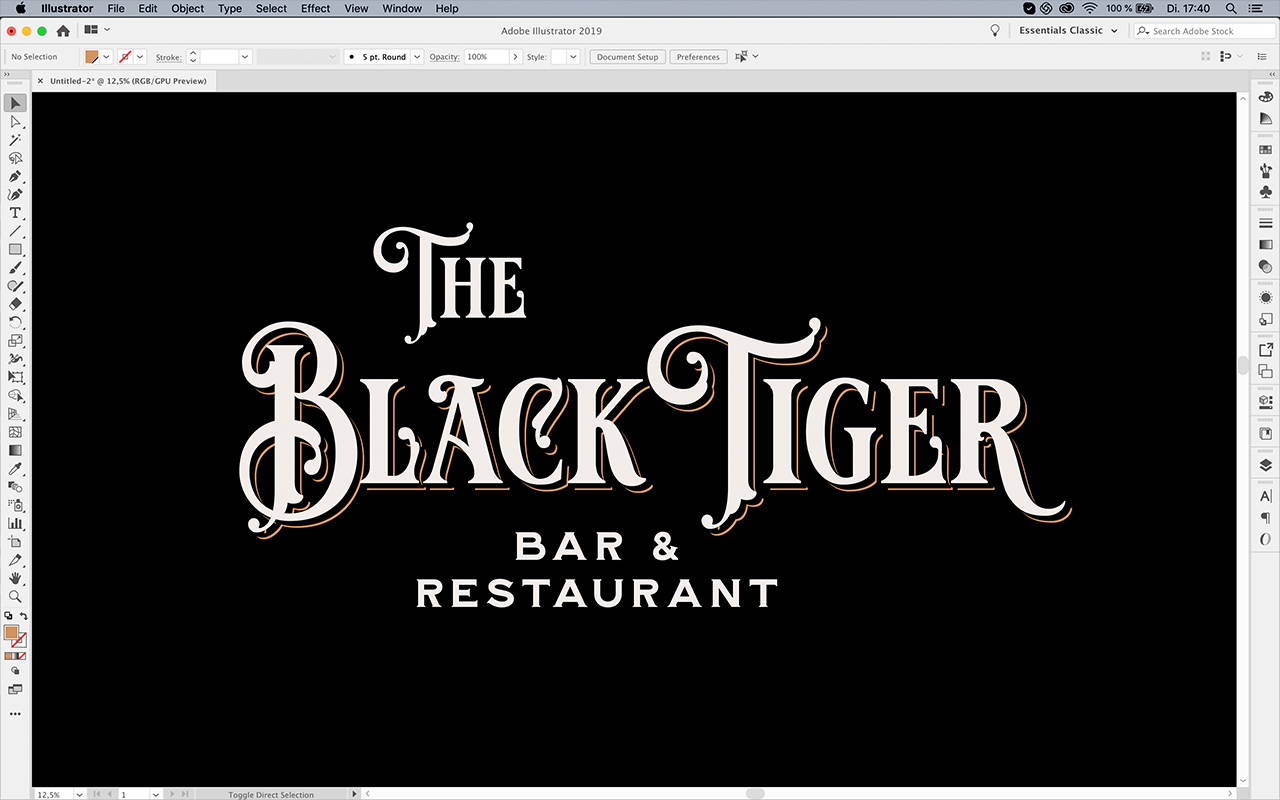Select the Pen tool
The width and height of the screenshot is (1280, 800).
point(15,176)
